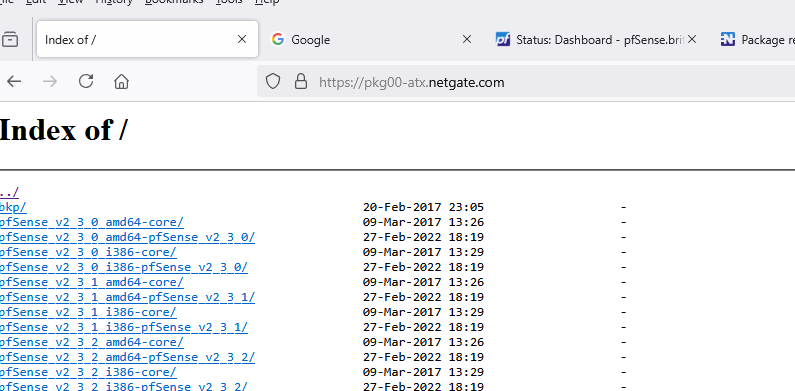
Task: Close the 'Index of /' tab
Action: (242, 39)
